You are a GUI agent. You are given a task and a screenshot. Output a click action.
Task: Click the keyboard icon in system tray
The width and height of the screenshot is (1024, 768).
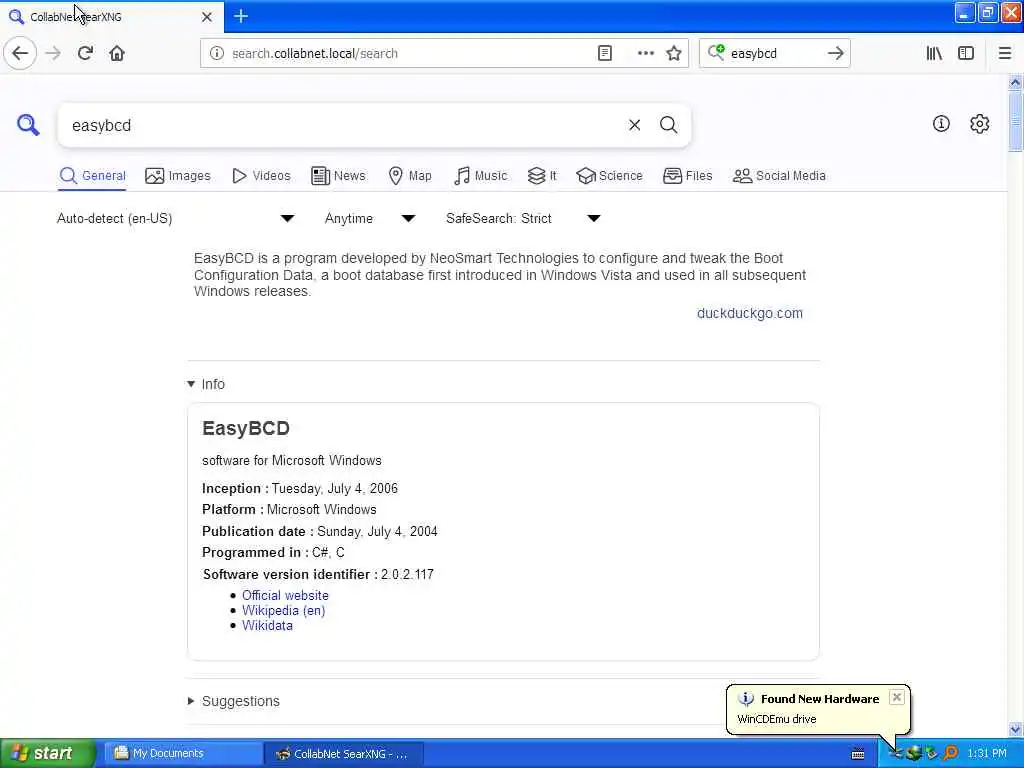click(x=858, y=754)
